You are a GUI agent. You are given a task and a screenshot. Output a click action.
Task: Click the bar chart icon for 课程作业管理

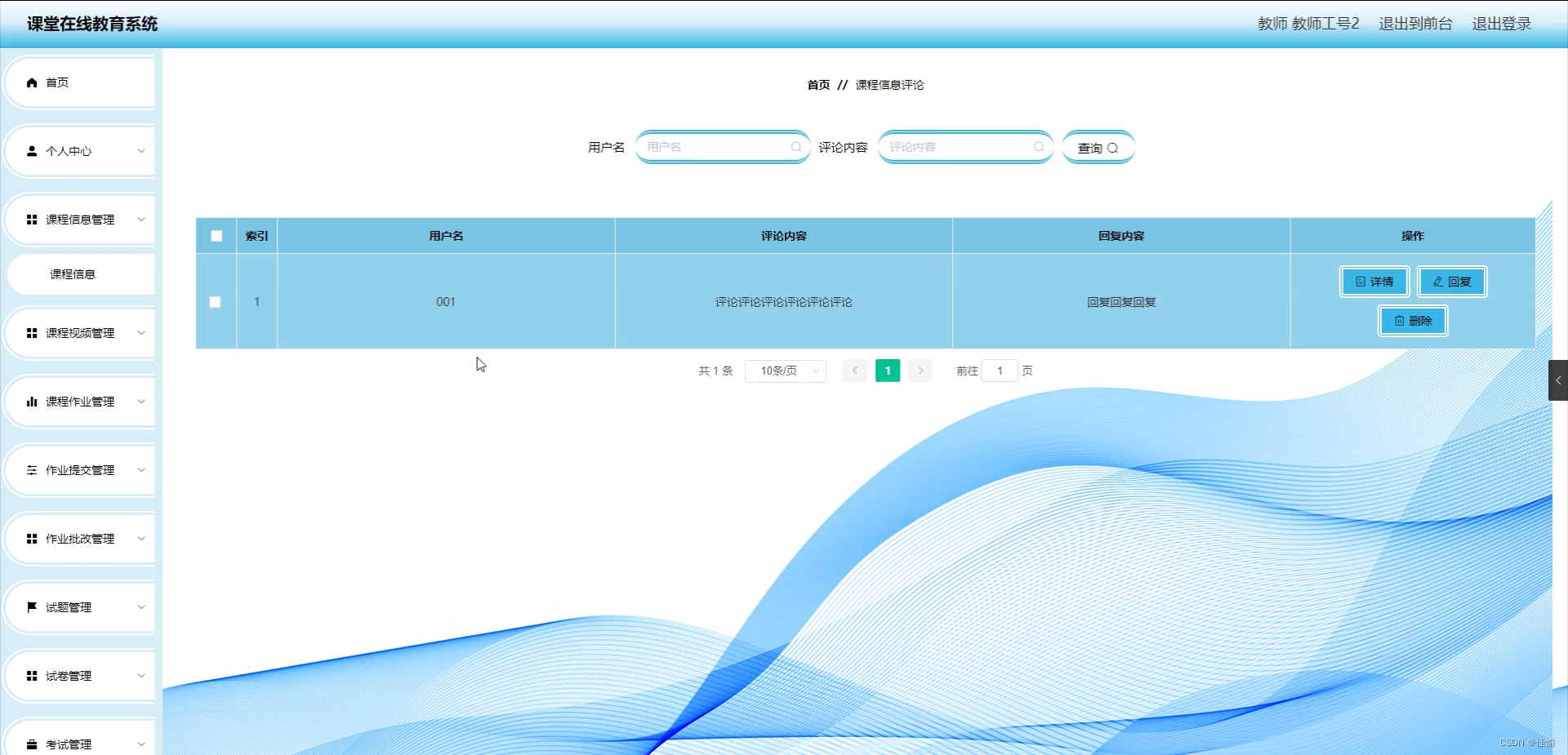(x=31, y=401)
